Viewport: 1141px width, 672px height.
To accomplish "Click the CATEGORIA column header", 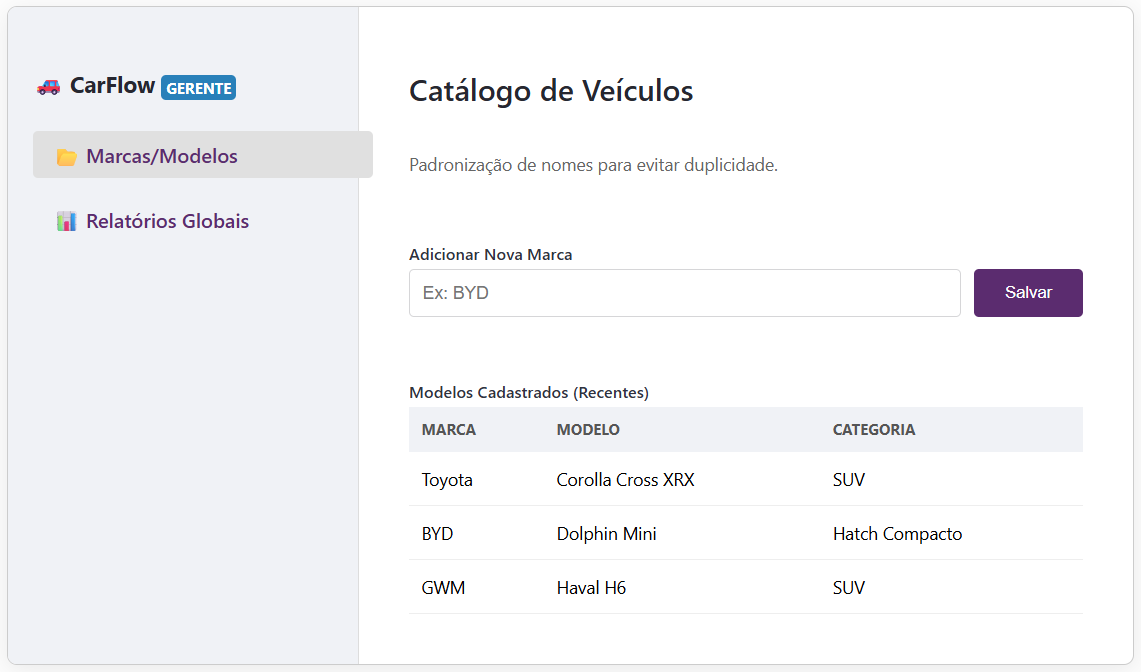I will (x=873, y=430).
